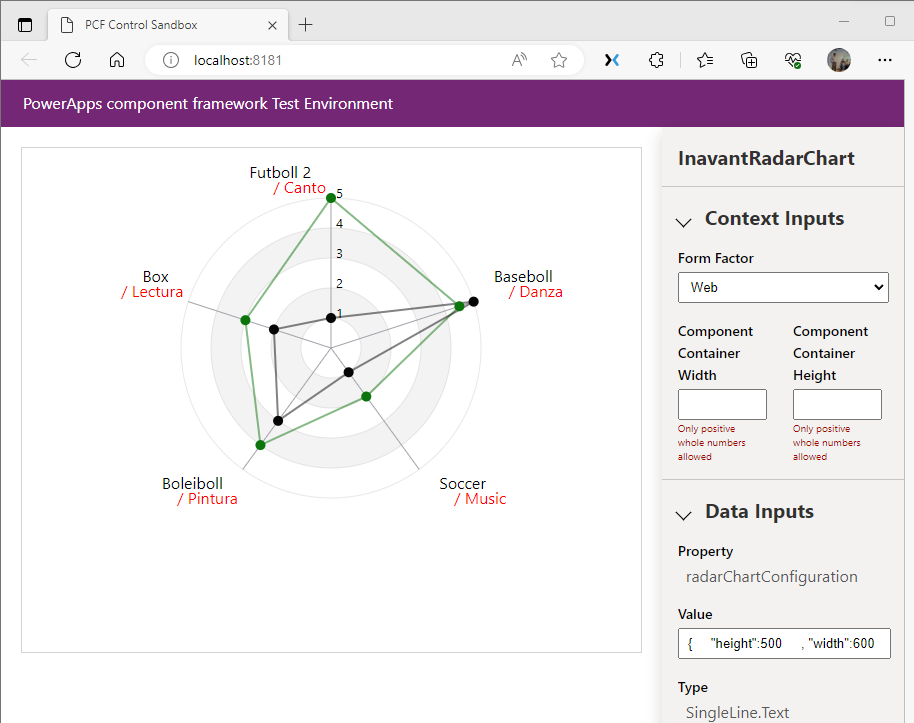This screenshot has width=914, height=723.
Task: Open the Settings and more ellipsis menu
Action: point(884,60)
